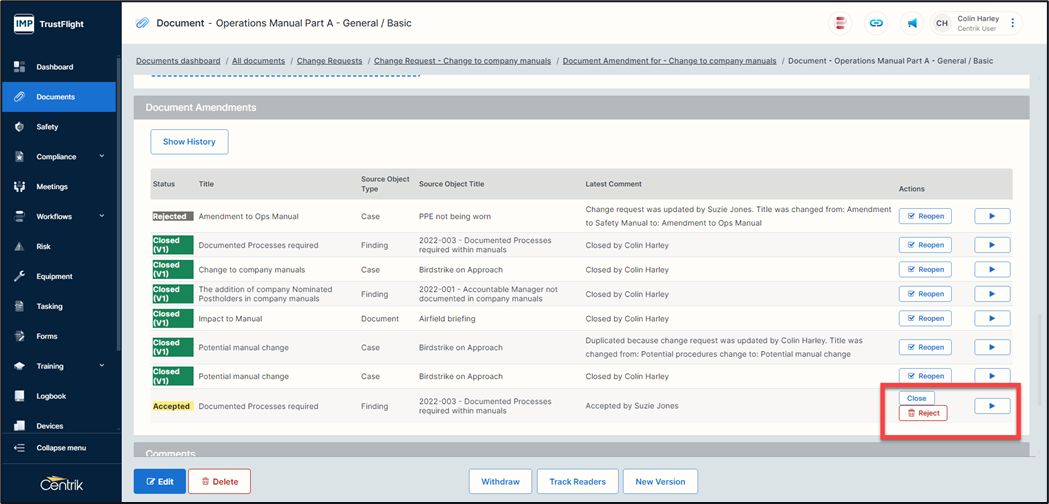Open Safety from the sidebar

47,127
